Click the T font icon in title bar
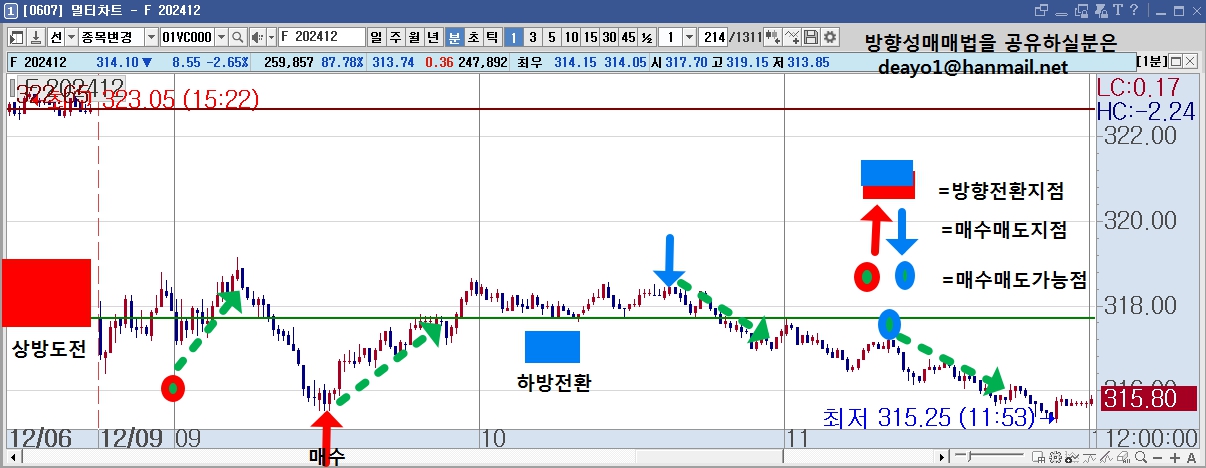The image size is (1206, 468). pos(1119,10)
